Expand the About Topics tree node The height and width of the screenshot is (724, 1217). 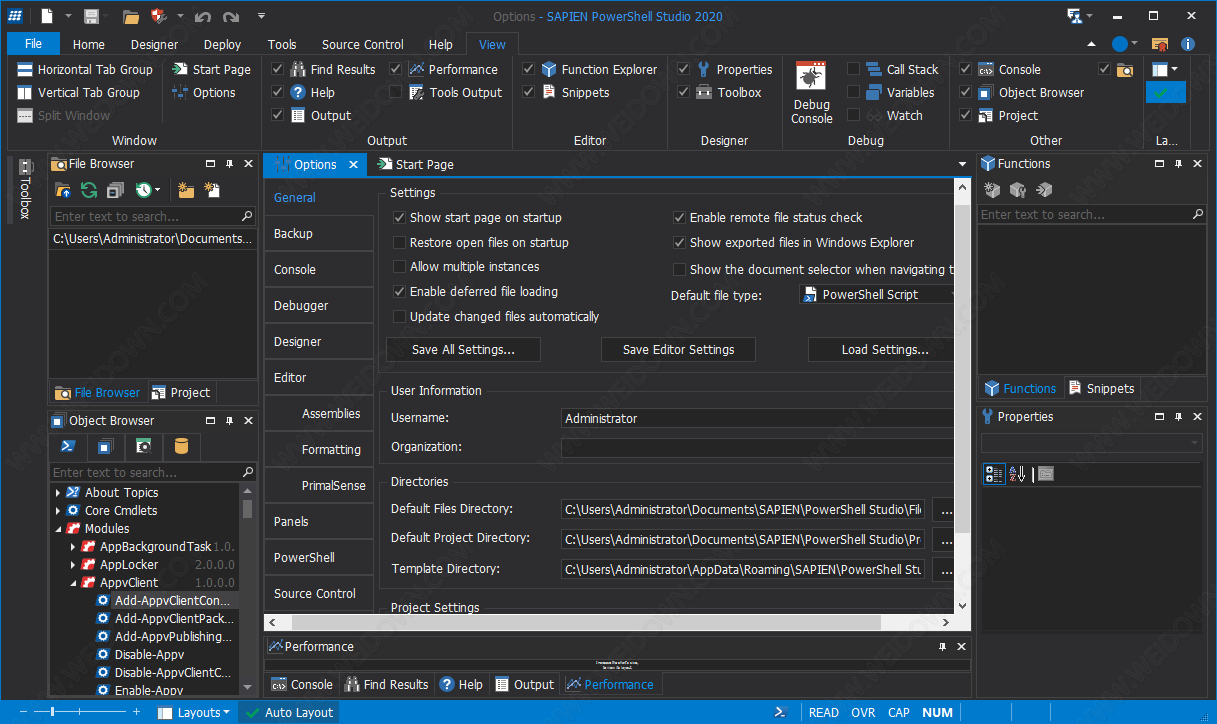click(58, 492)
